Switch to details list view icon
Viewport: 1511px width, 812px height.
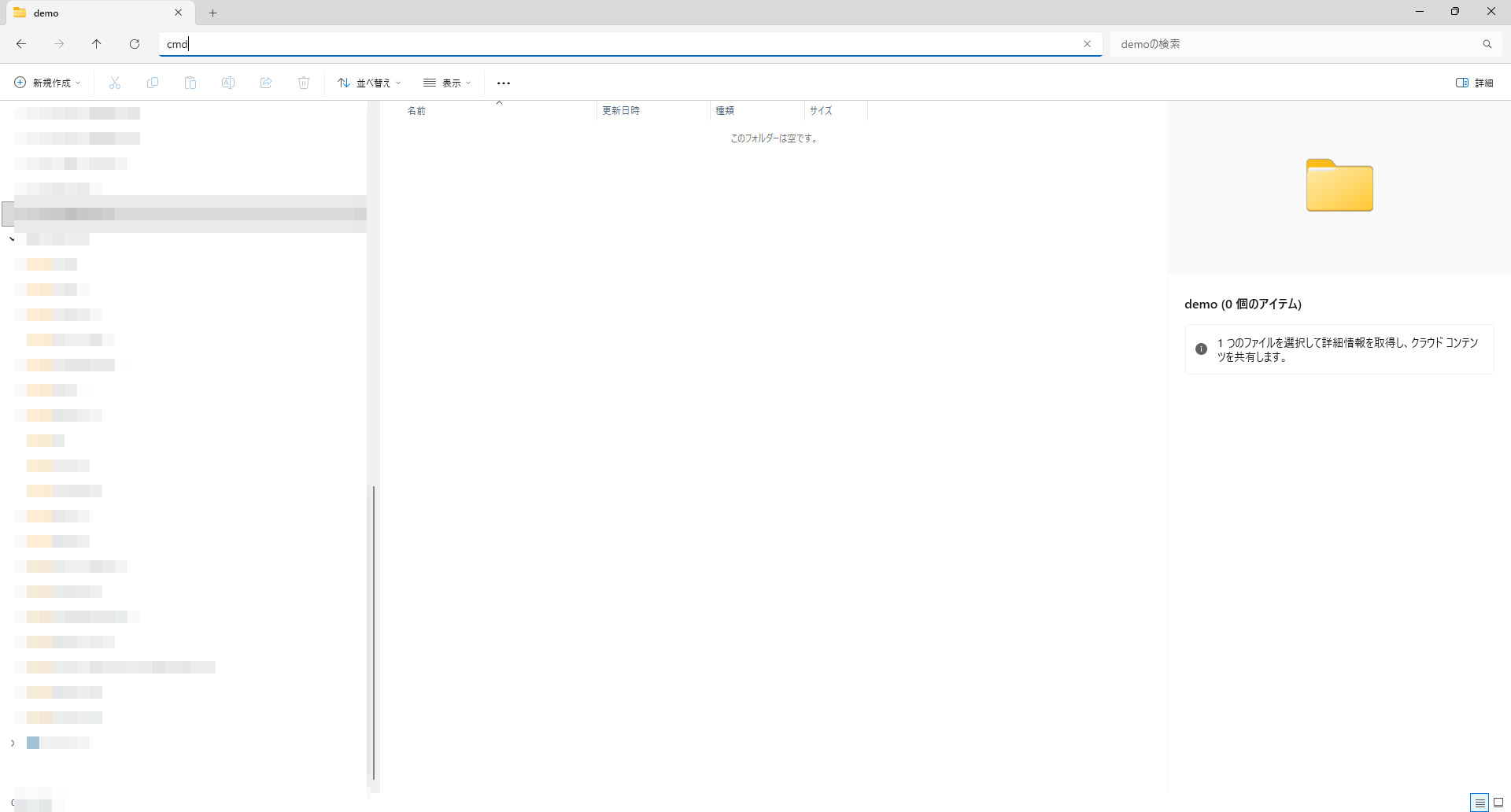1480,803
